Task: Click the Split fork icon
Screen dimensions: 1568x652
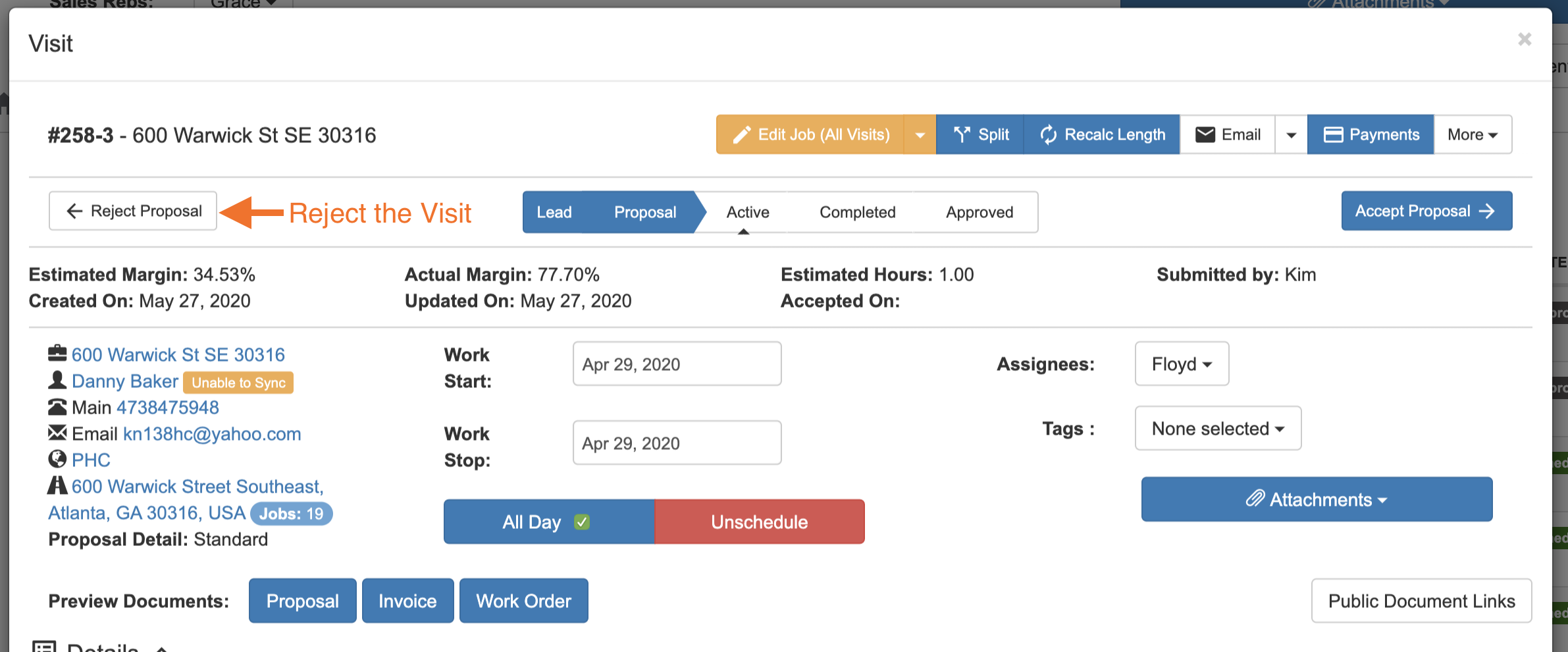Action: 962,135
